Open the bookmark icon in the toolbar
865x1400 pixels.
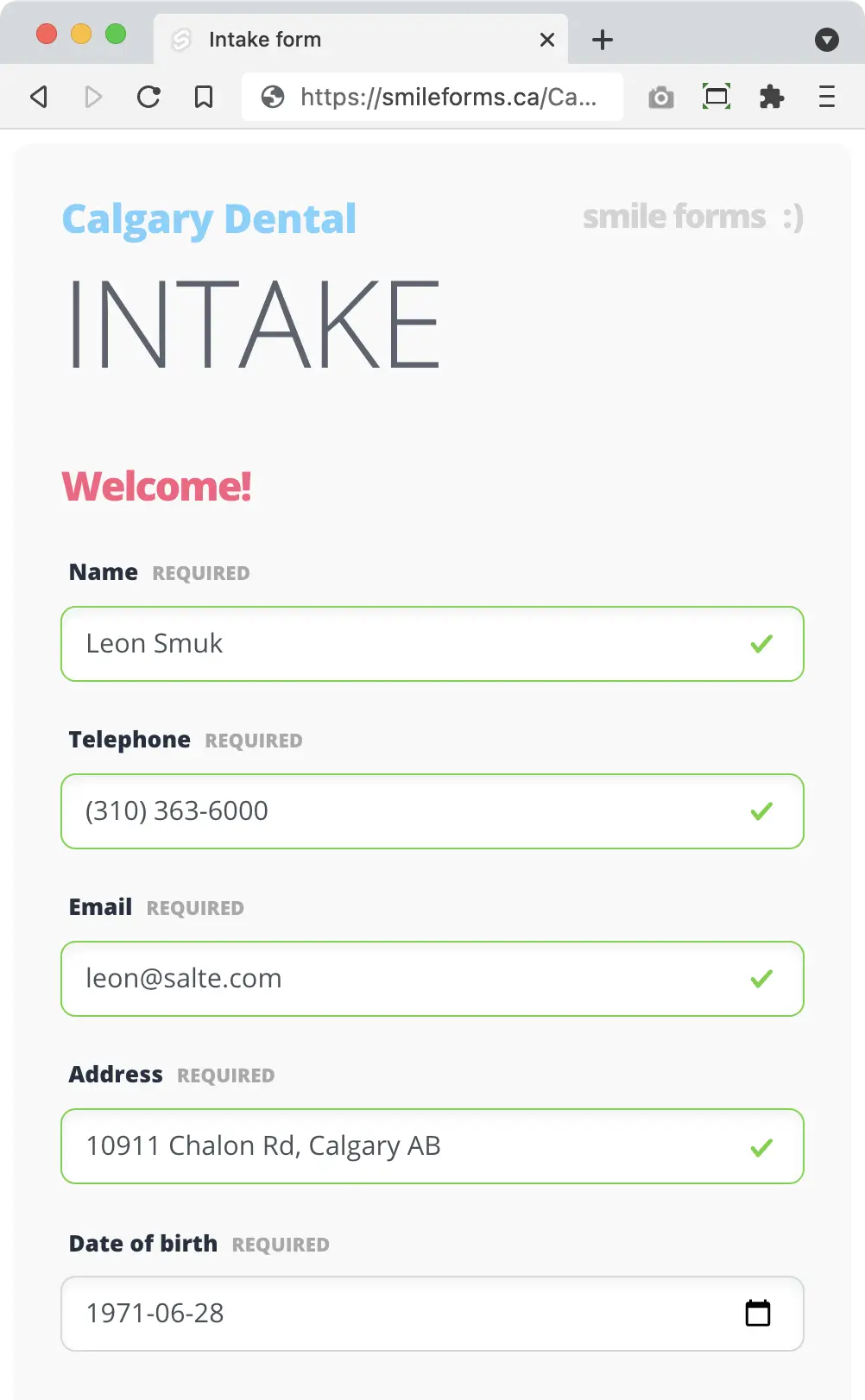pos(204,97)
